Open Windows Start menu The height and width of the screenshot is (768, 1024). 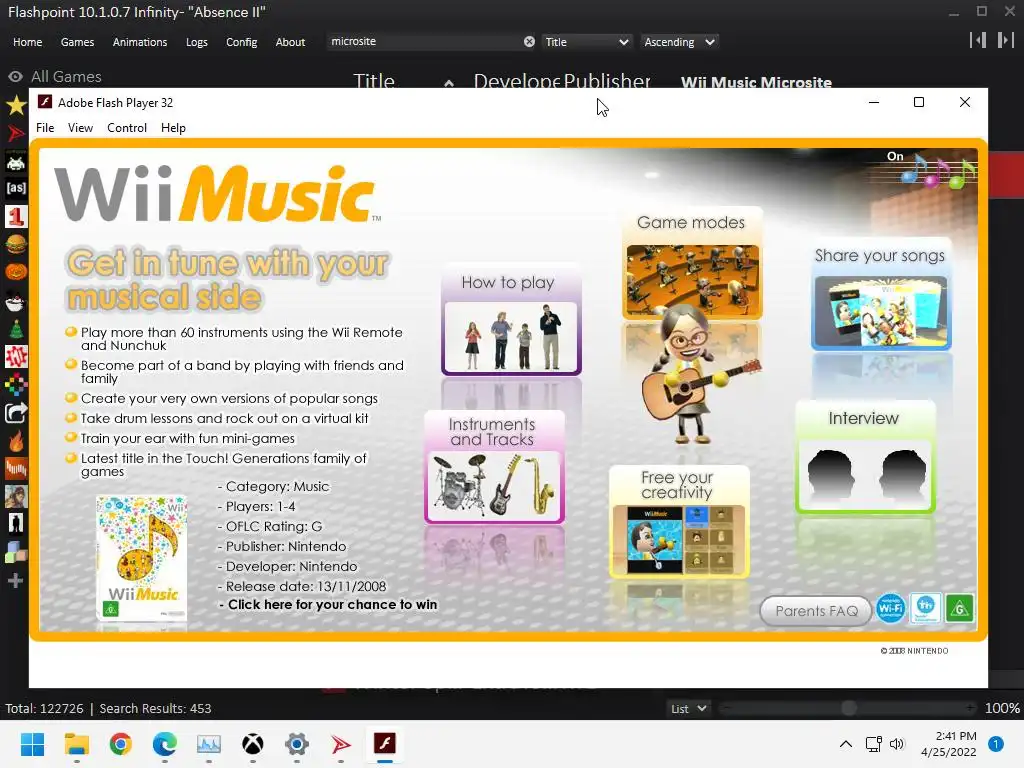[32, 744]
